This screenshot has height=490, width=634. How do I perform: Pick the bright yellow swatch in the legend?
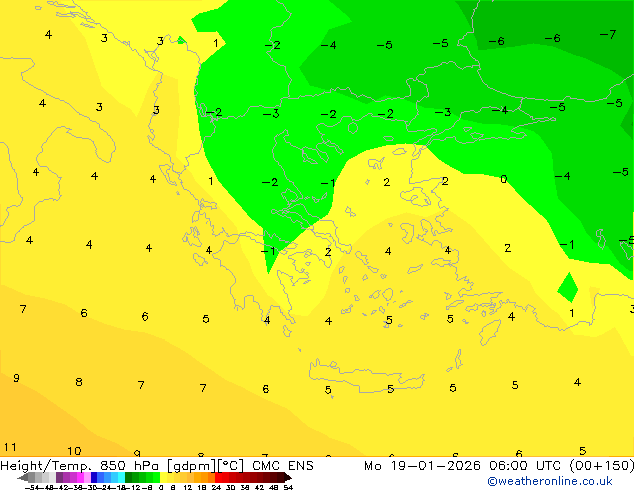click(x=163, y=478)
